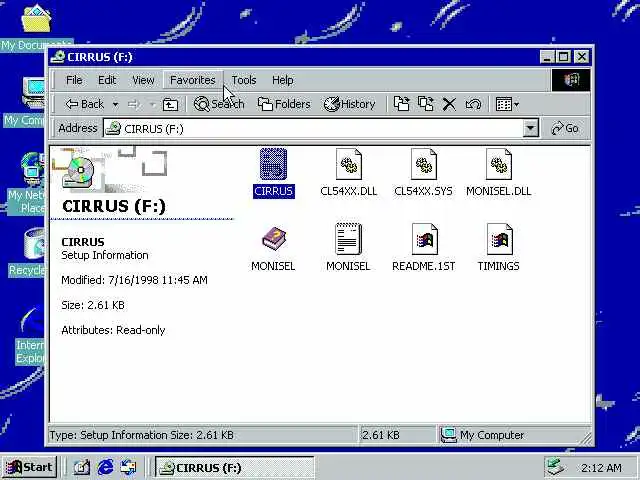Click the Undo toolbar icon

(473, 104)
